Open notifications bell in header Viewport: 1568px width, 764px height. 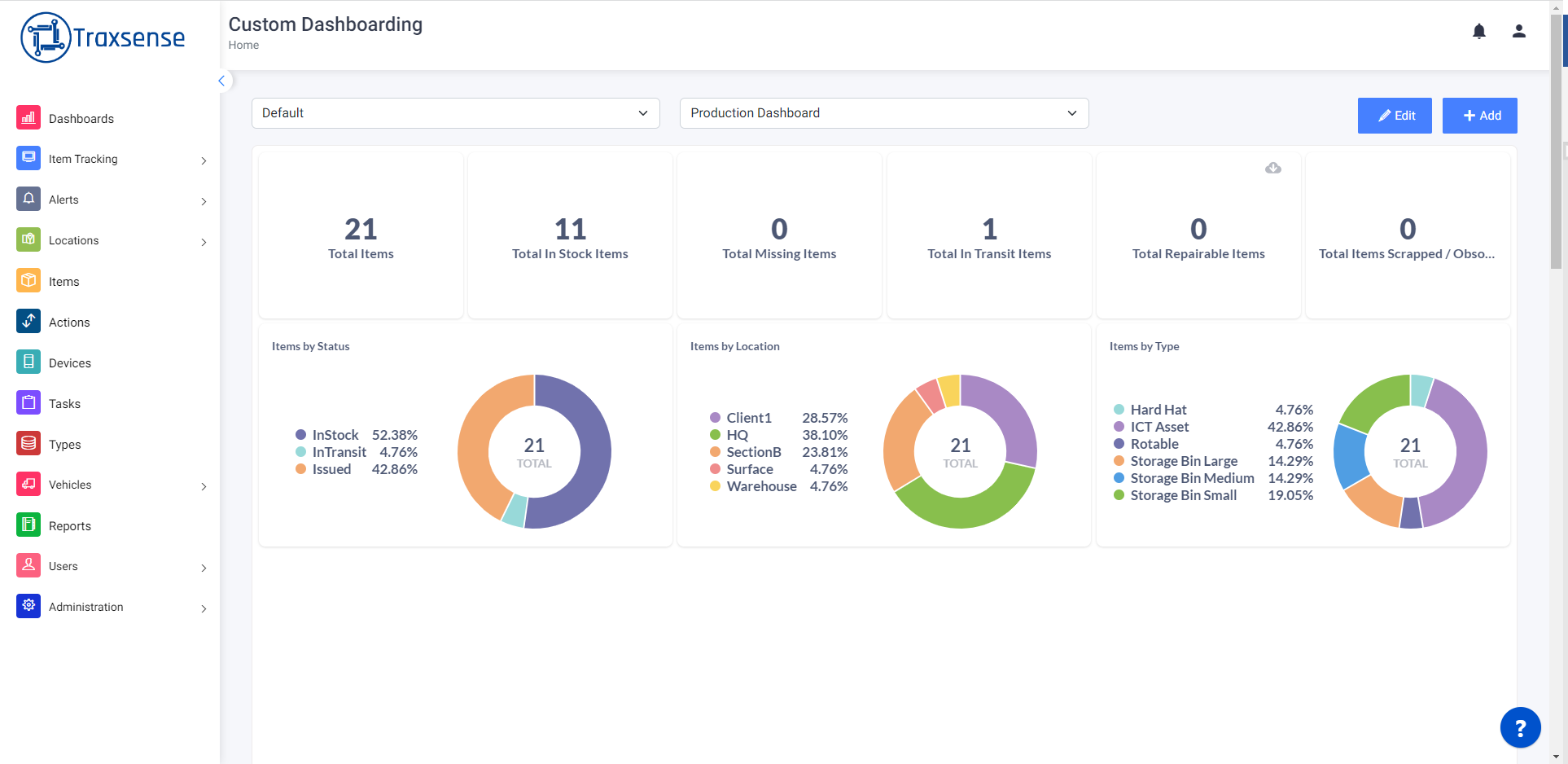[x=1479, y=31]
